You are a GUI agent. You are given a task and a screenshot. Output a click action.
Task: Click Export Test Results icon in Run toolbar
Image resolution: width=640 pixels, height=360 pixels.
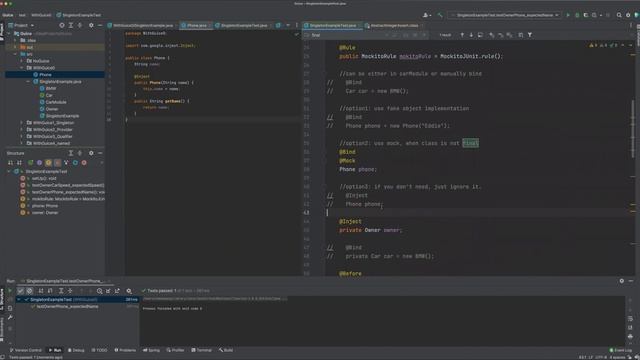click(117, 291)
